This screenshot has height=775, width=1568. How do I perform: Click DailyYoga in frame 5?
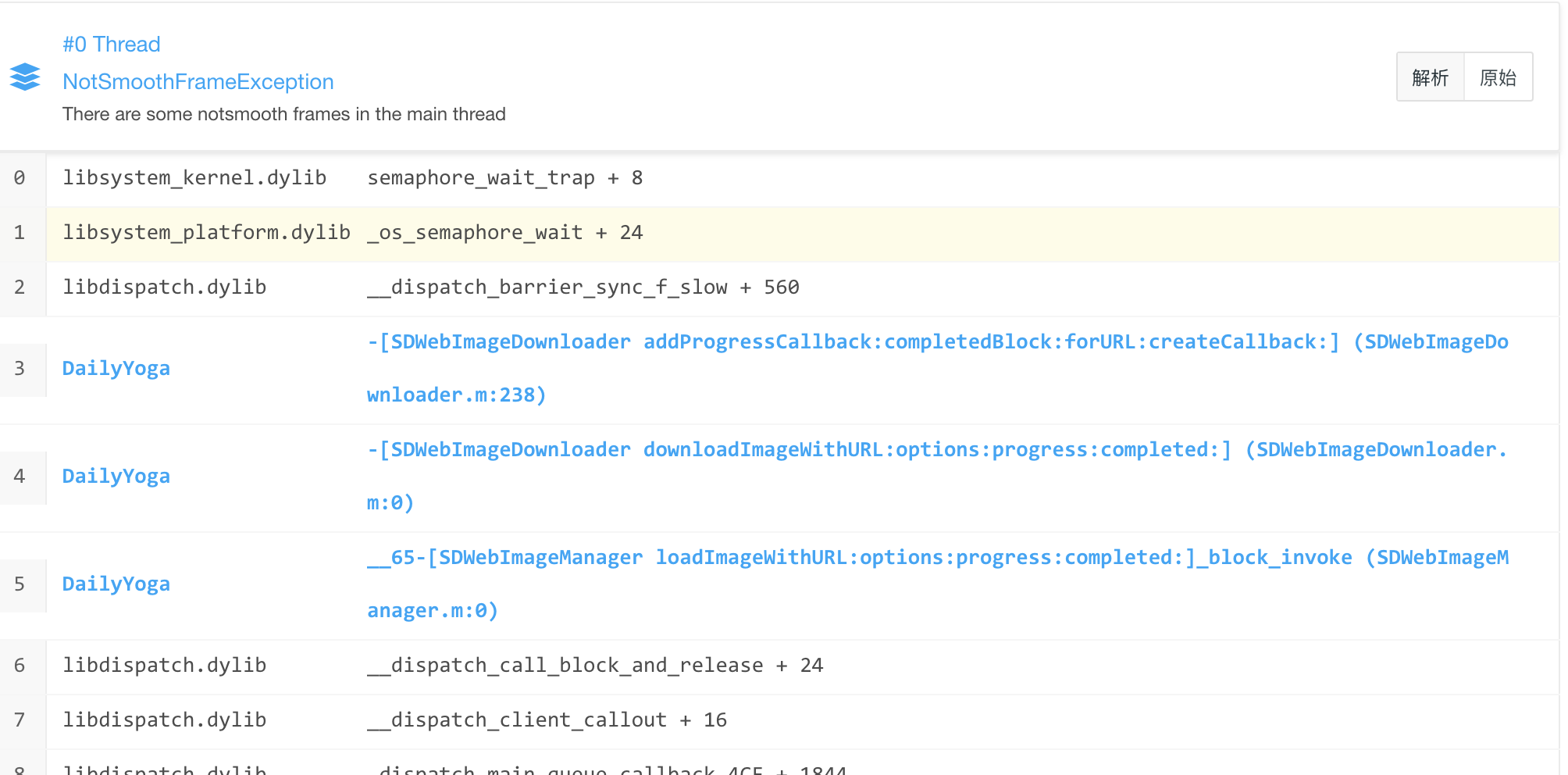click(x=116, y=584)
